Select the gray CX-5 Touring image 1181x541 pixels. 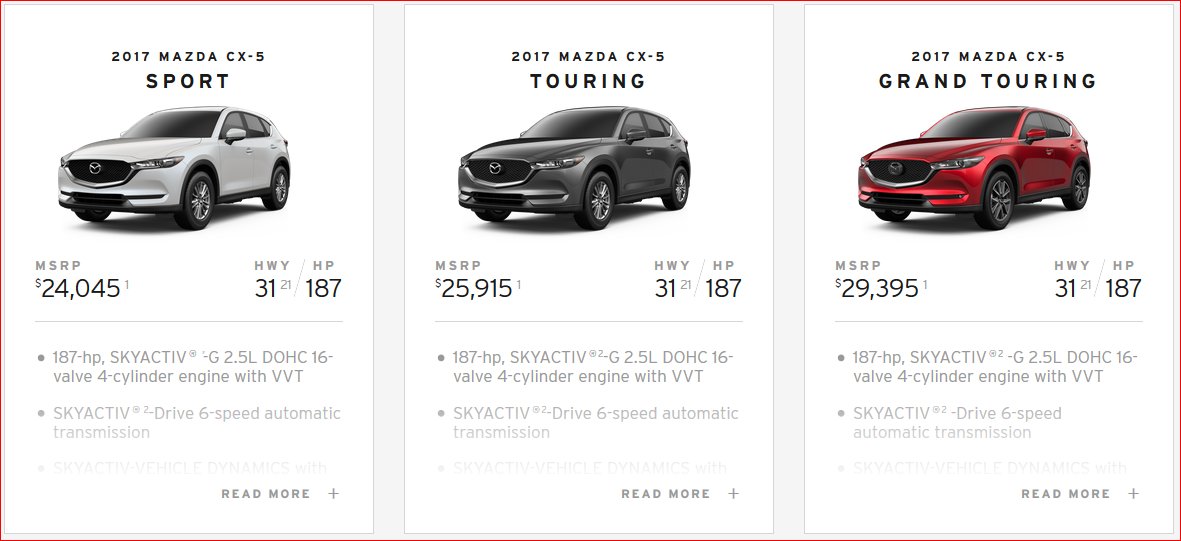pos(574,167)
